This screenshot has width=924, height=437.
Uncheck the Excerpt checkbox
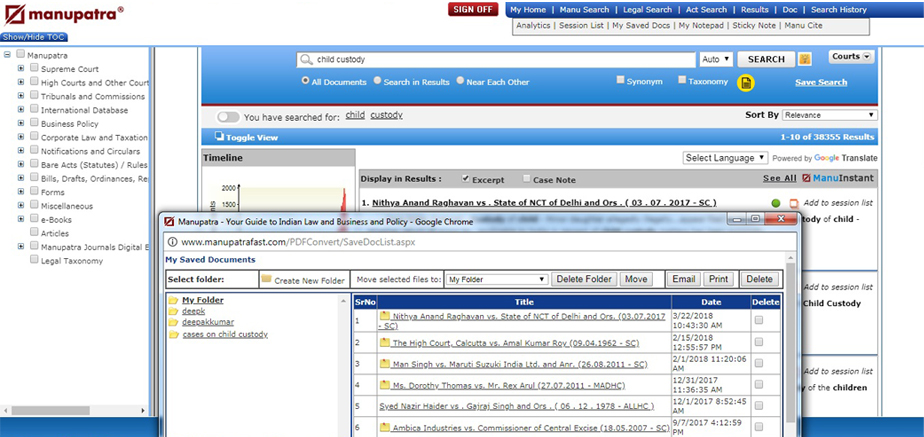point(466,178)
